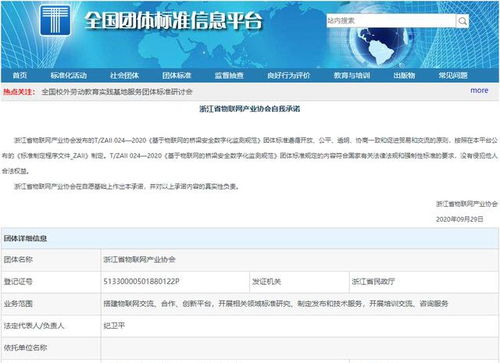Click the more link in hot topics
500x363 pixels.
479,90
